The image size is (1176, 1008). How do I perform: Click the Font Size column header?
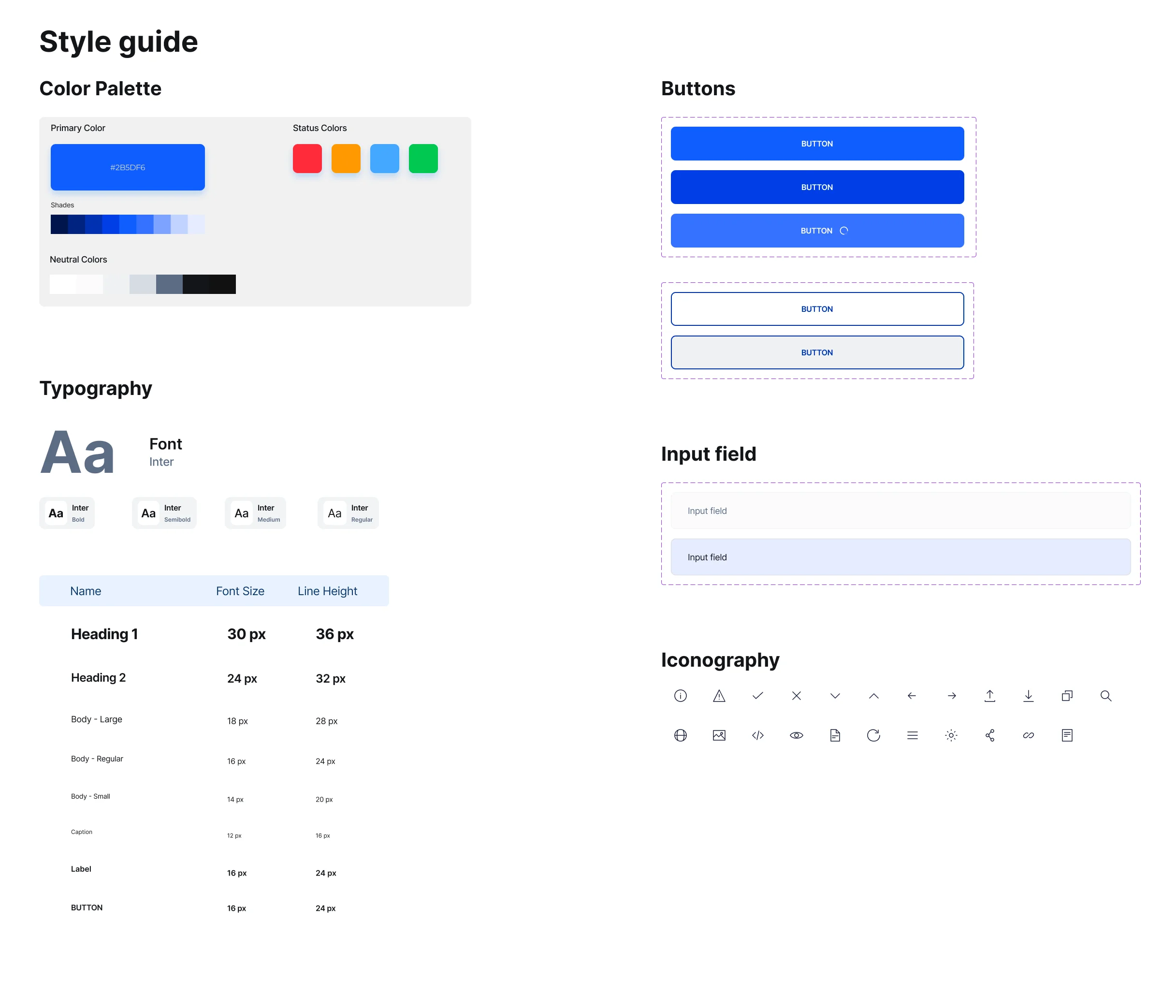click(240, 591)
